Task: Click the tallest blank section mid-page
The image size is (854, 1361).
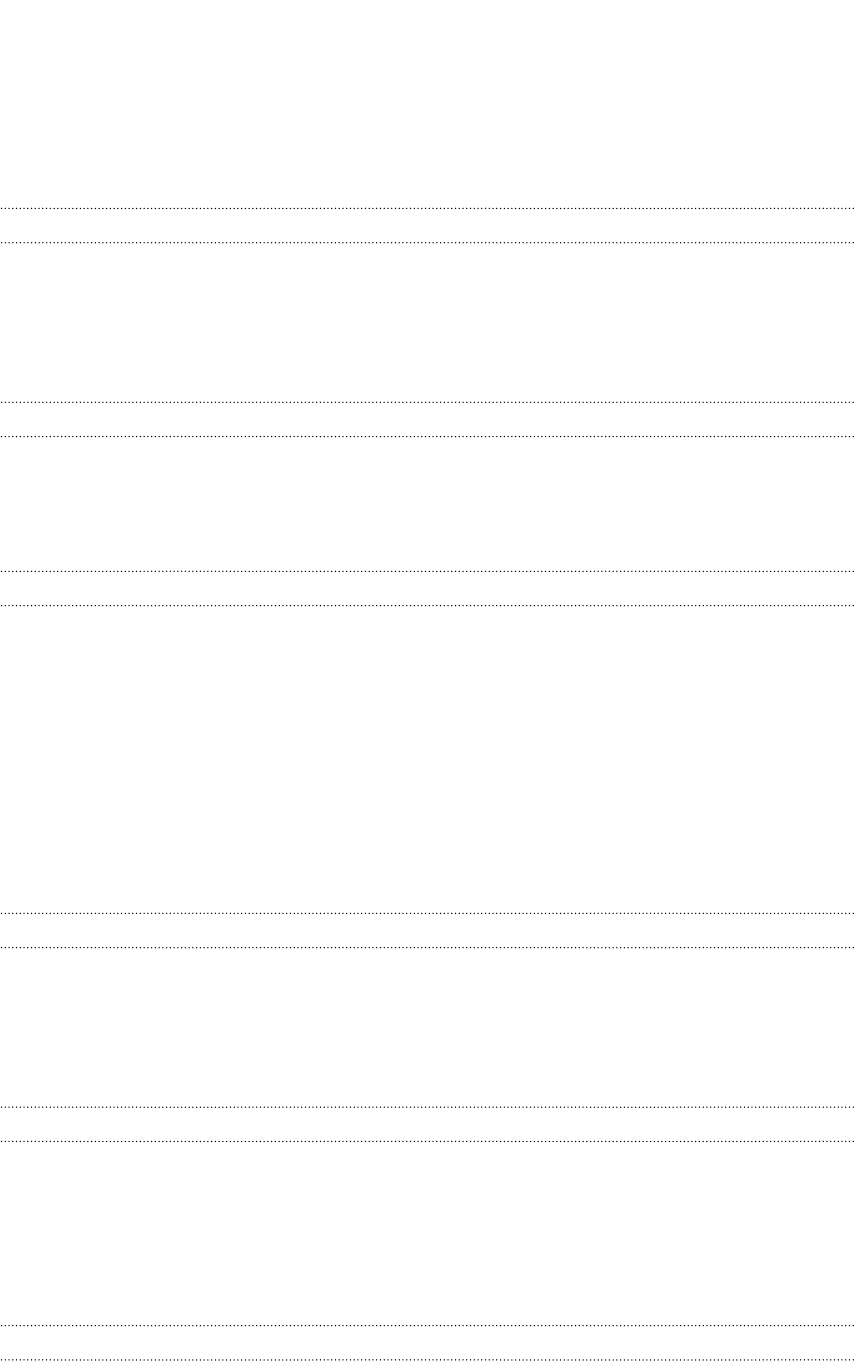Action: pos(427,759)
